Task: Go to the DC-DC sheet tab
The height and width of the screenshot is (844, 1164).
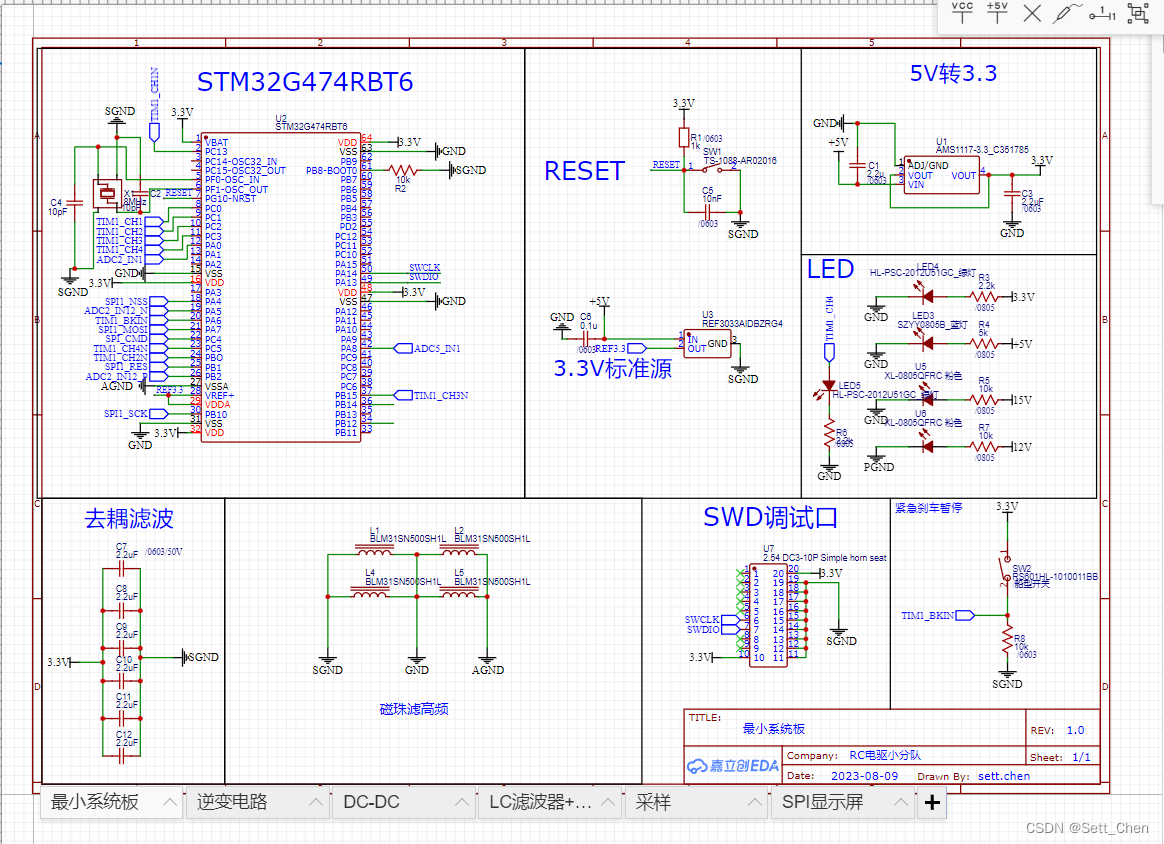Action: click(x=371, y=802)
